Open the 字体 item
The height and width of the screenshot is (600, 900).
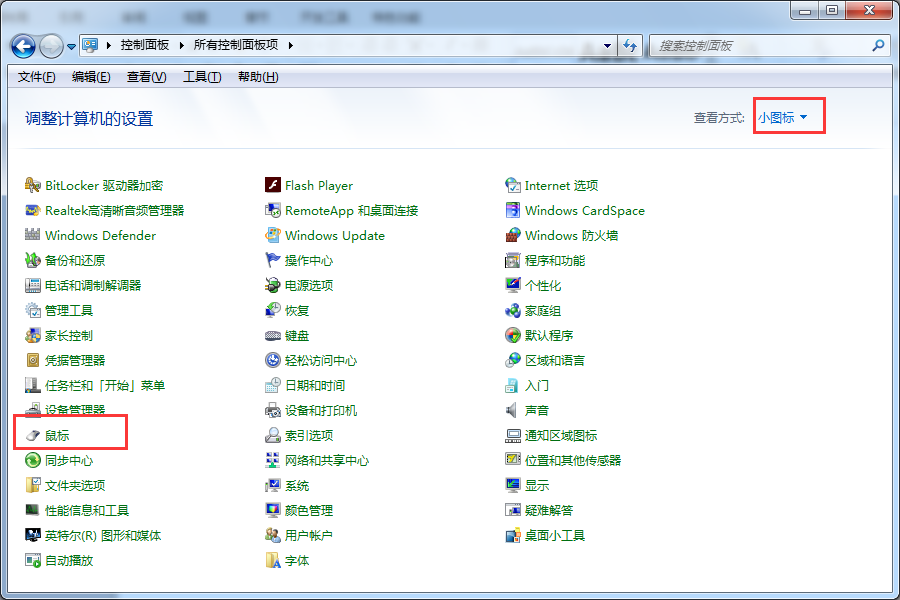pyautogui.click(x=297, y=560)
